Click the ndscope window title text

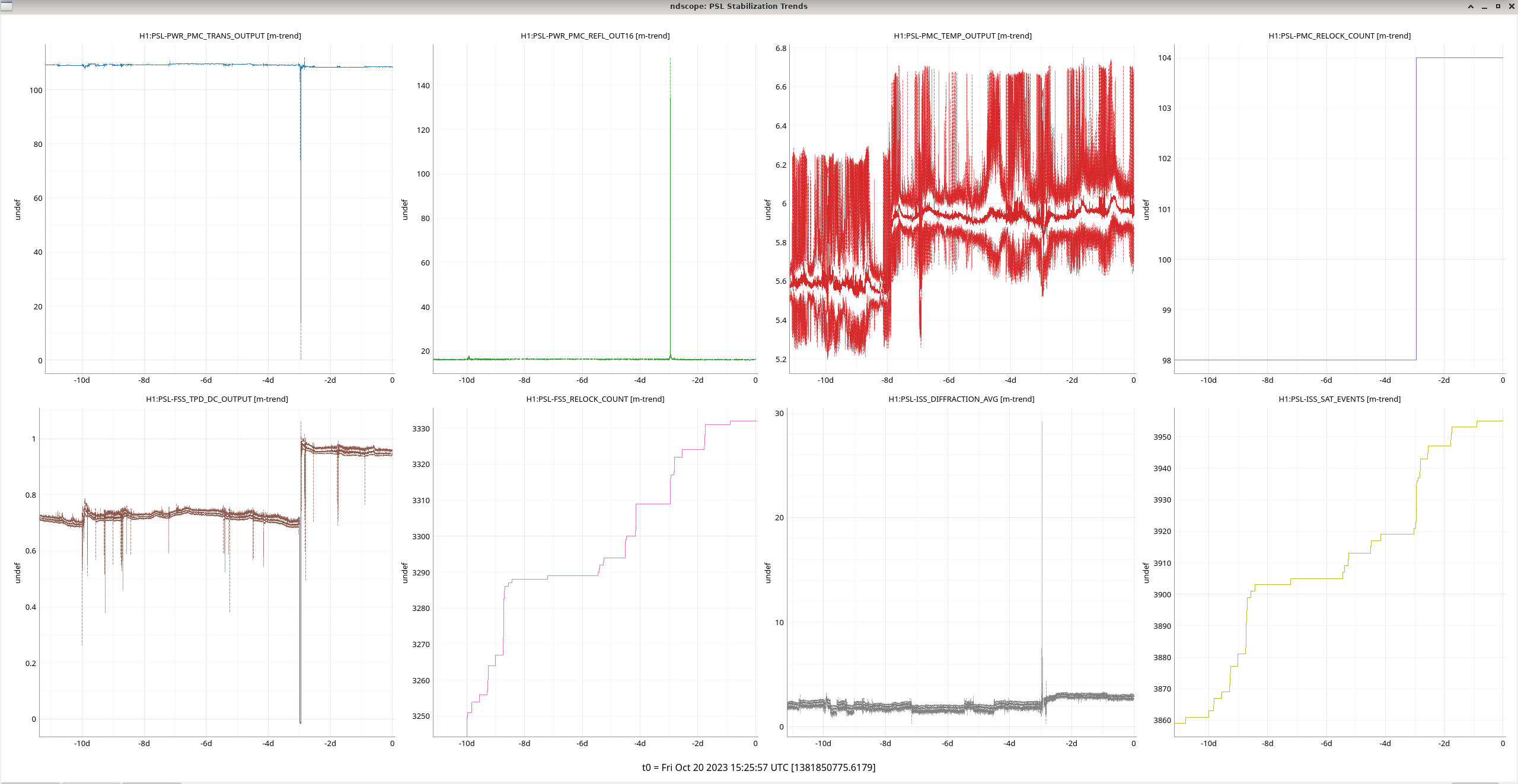click(738, 7)
